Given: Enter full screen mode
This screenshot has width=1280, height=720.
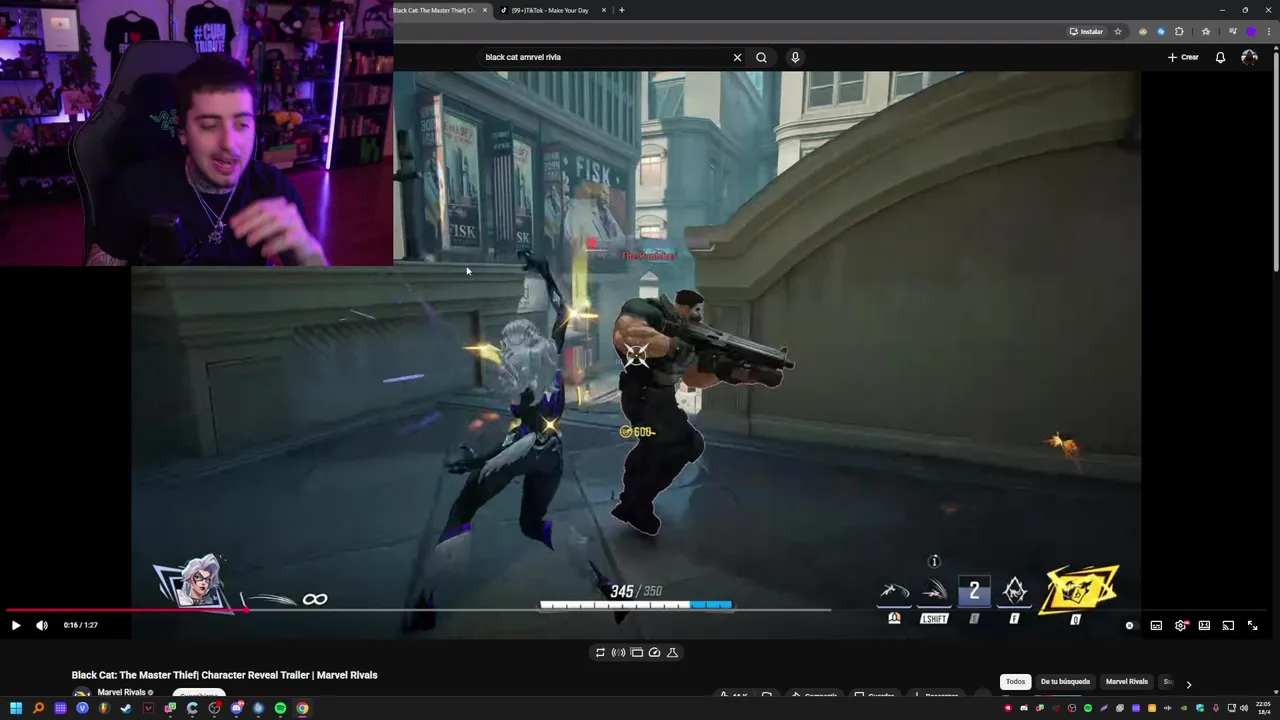Looking at the screenshot, I should tap(1252, 625).
